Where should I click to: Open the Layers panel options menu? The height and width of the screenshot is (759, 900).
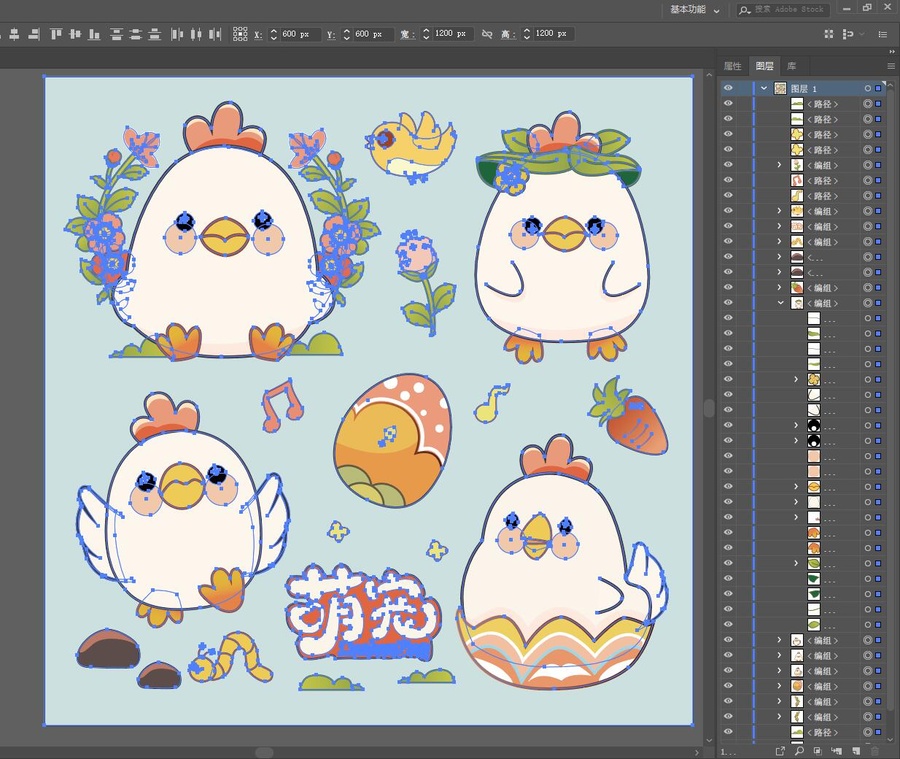coord(891,66)
